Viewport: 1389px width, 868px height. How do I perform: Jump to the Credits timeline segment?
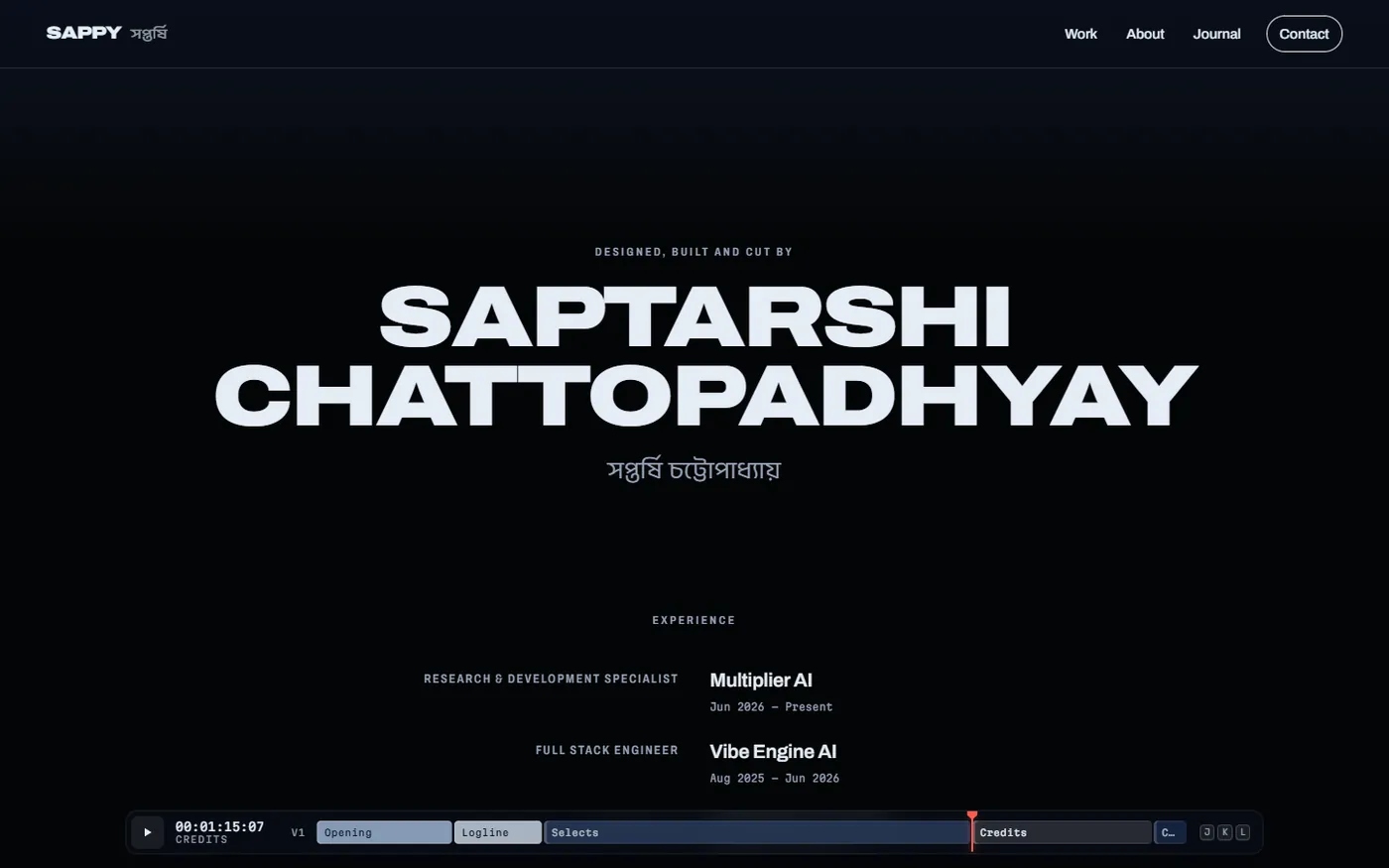click(1062, 832)
